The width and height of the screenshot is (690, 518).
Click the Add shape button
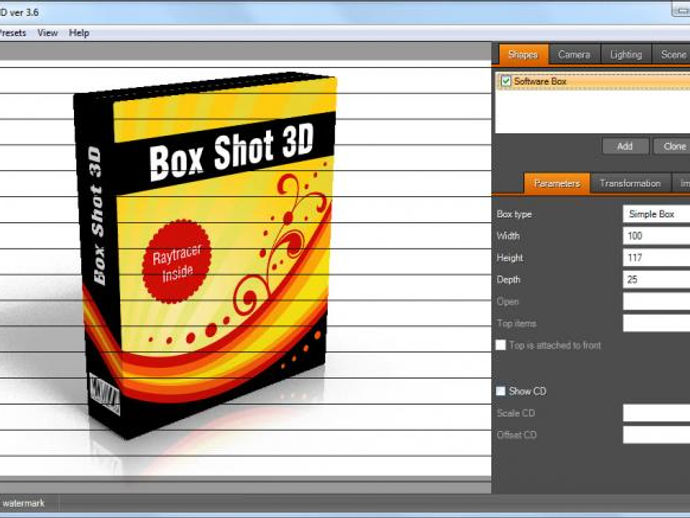coord(625,146)
